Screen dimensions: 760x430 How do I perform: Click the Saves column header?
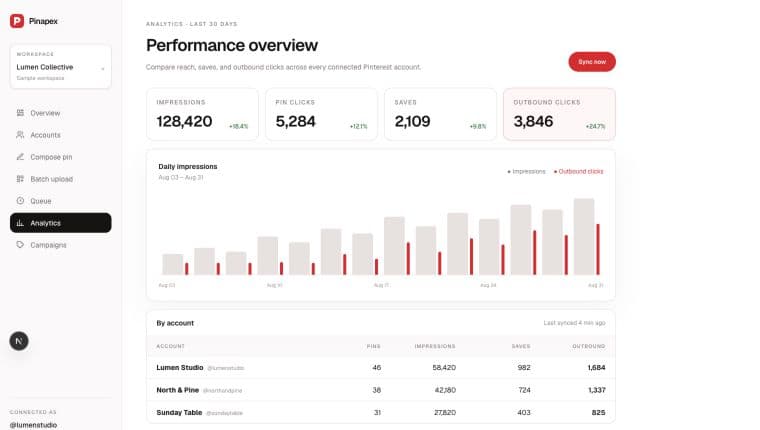(521, 346)
